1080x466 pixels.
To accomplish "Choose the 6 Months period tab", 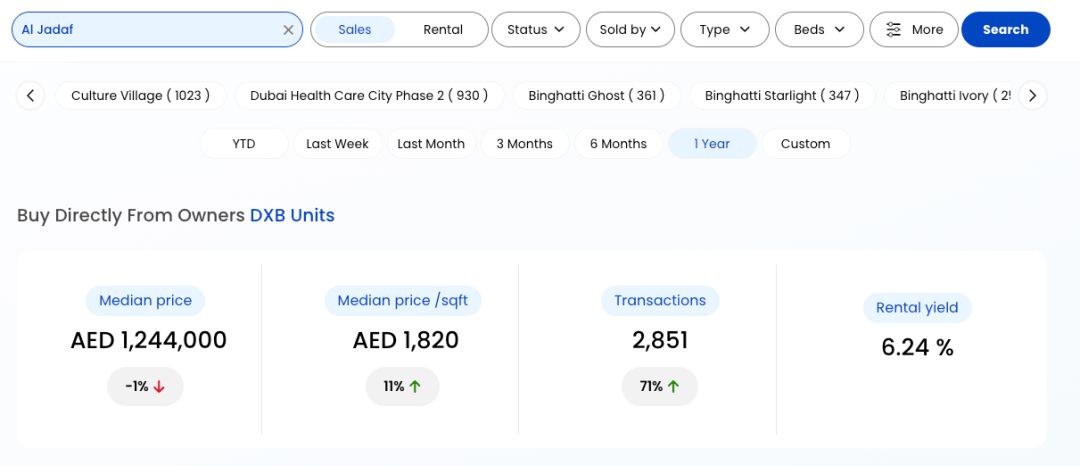I will [x=618, y=144].
